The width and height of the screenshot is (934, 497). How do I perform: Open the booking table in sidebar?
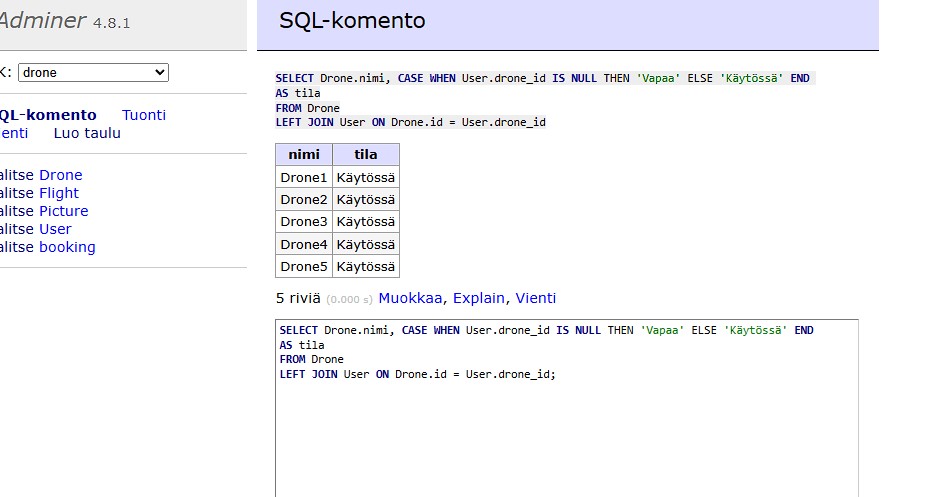point(67,247)
